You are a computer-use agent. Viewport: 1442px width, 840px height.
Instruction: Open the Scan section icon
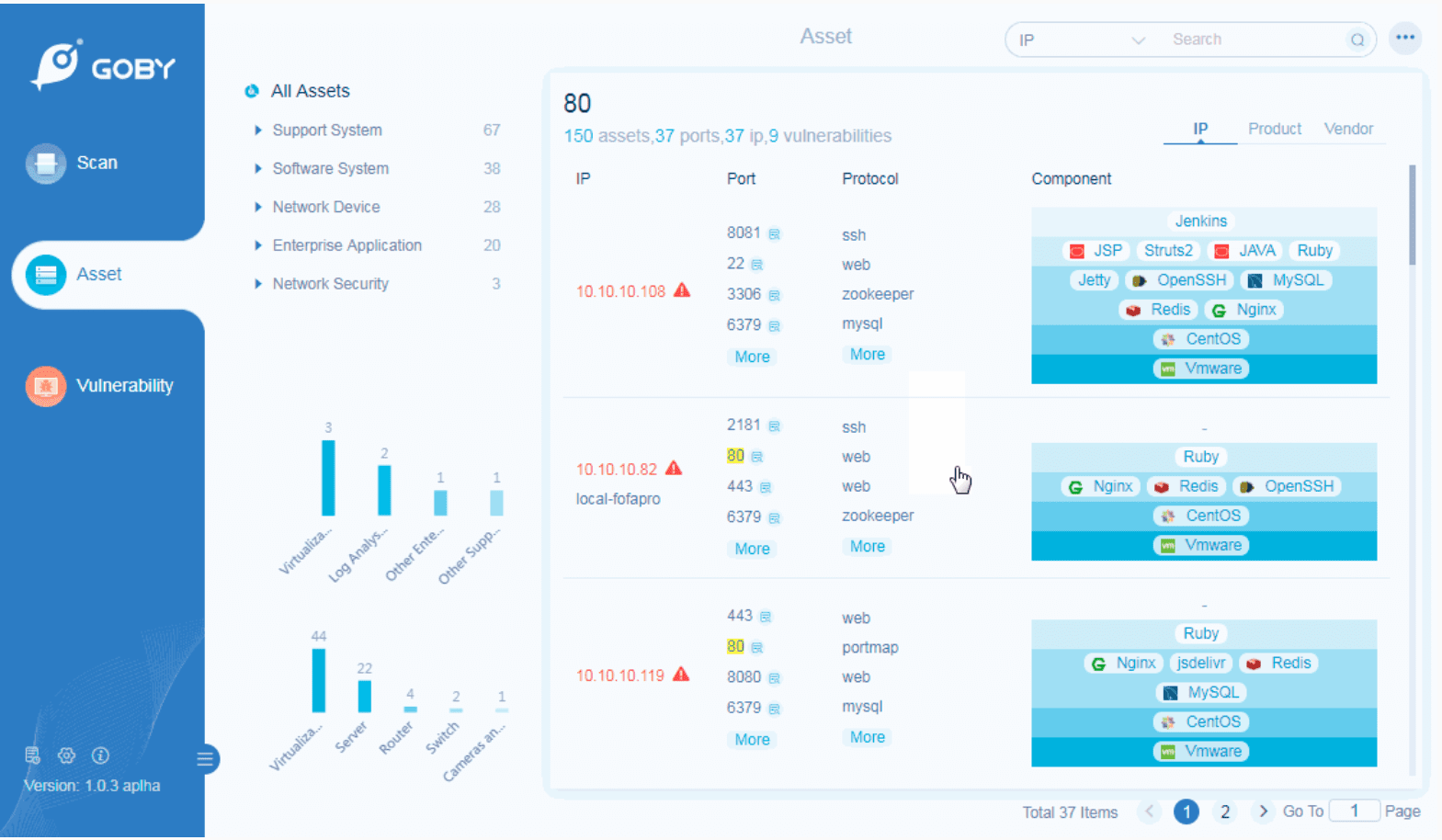[45, 164]
